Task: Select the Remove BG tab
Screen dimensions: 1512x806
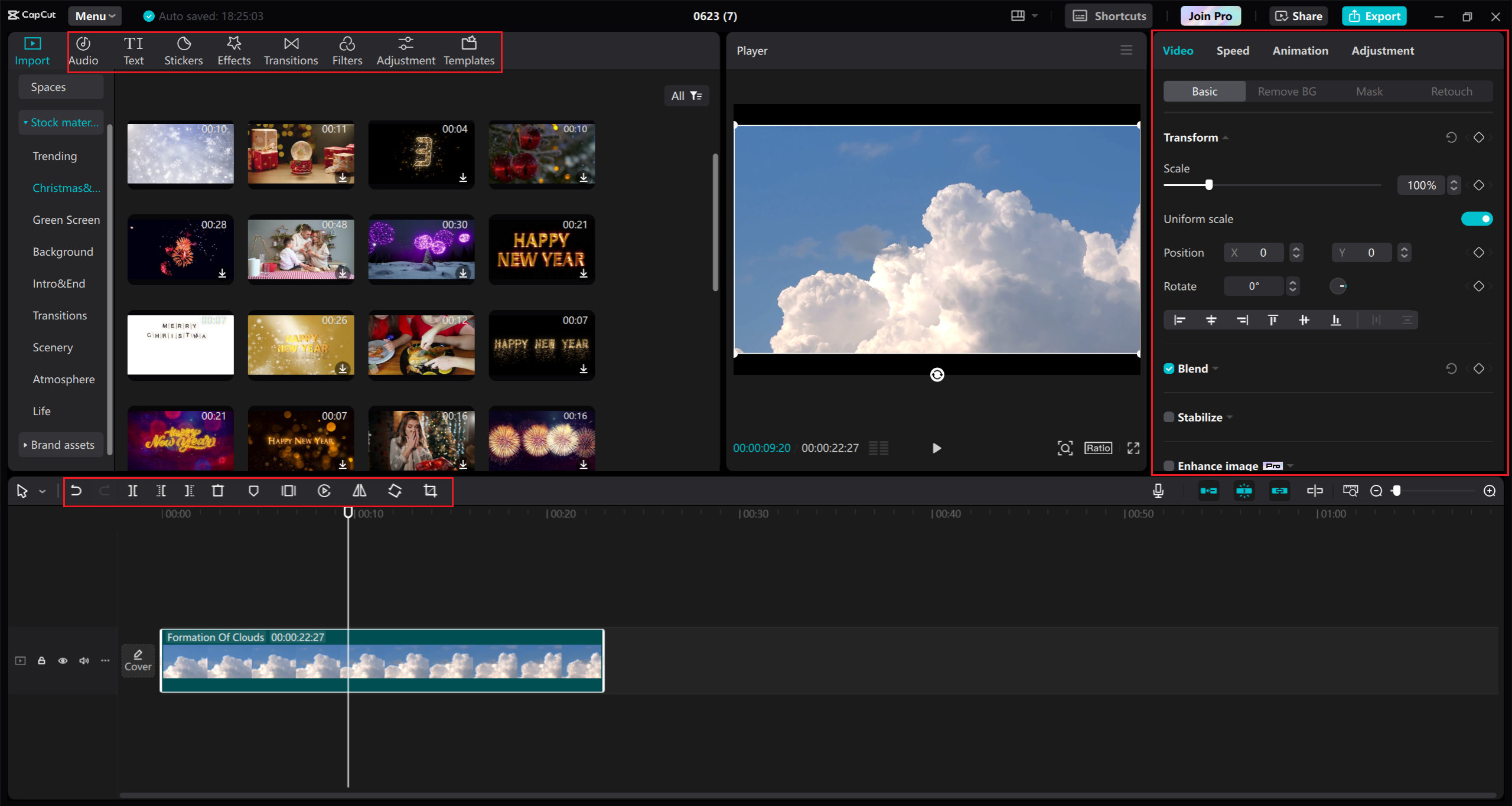Action: [1286, 91]
